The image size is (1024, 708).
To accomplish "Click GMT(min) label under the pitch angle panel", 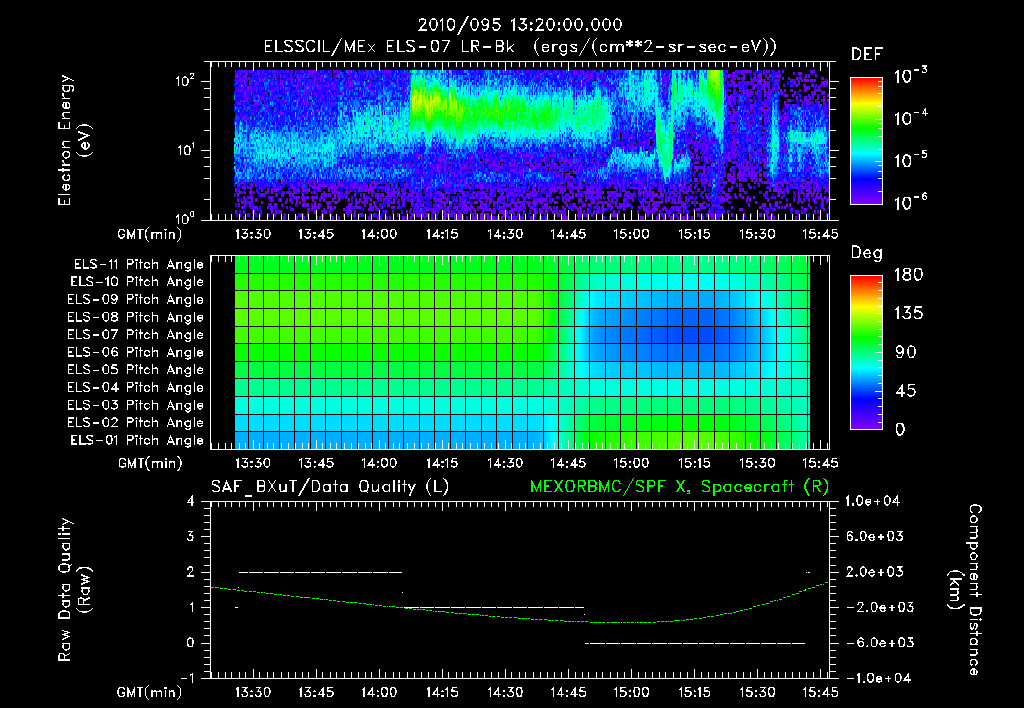I will (150, 464).
